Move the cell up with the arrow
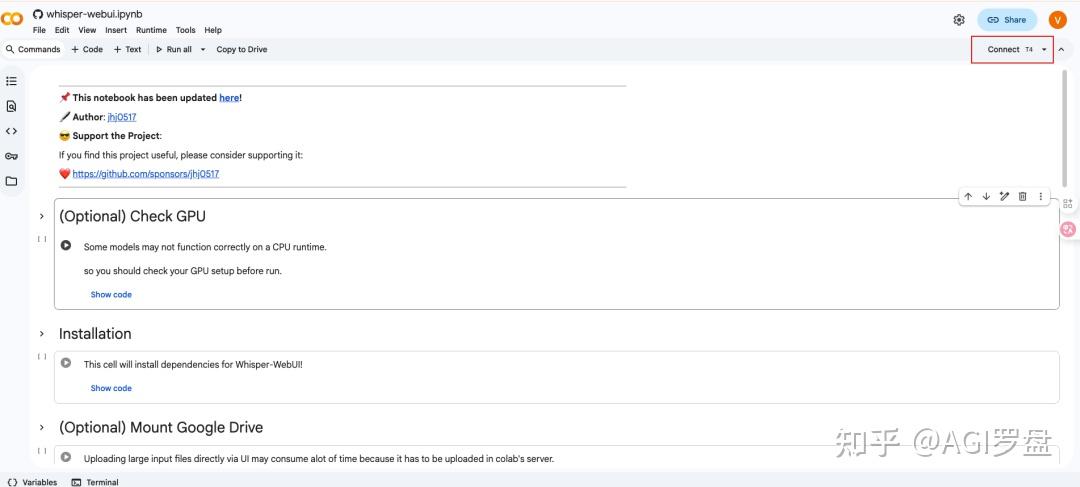 (968, 196)
